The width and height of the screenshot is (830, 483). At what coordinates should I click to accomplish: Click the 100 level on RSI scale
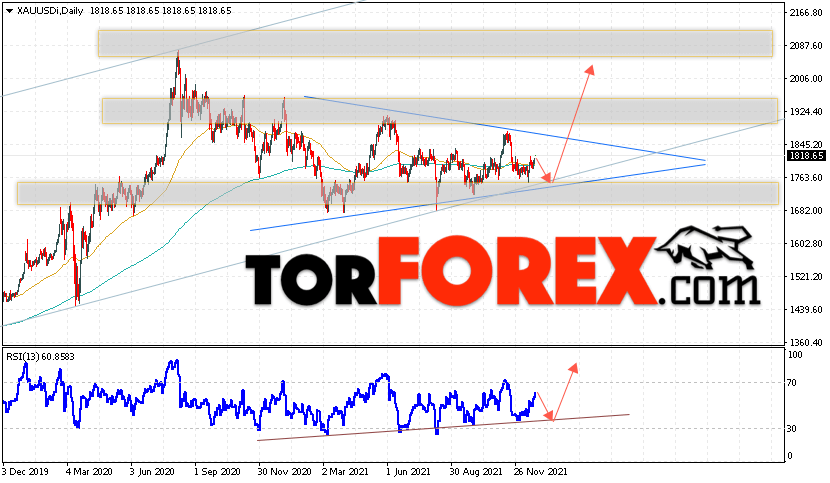point(796,355)
